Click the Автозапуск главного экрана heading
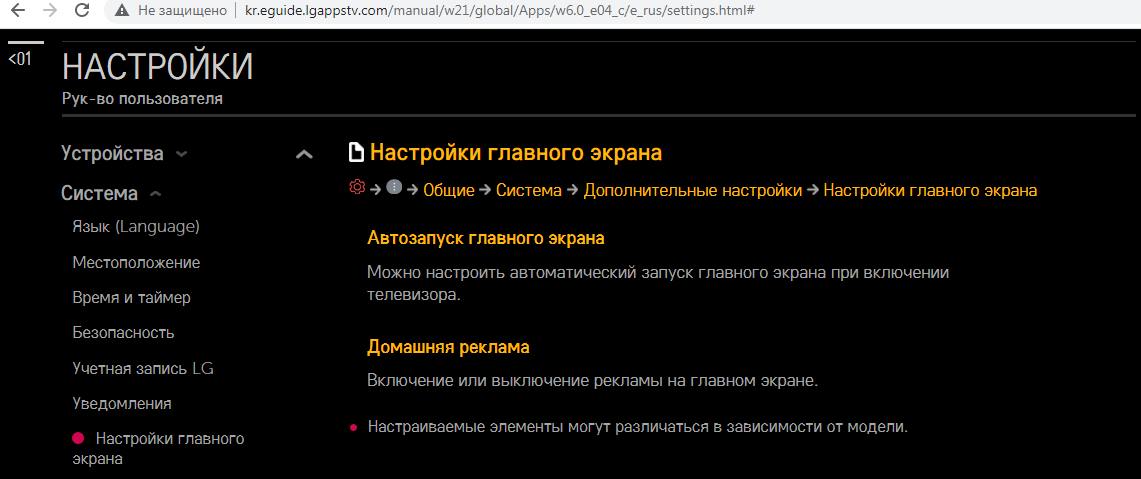This screenshot has width=1141, height=479. point(487,238)
